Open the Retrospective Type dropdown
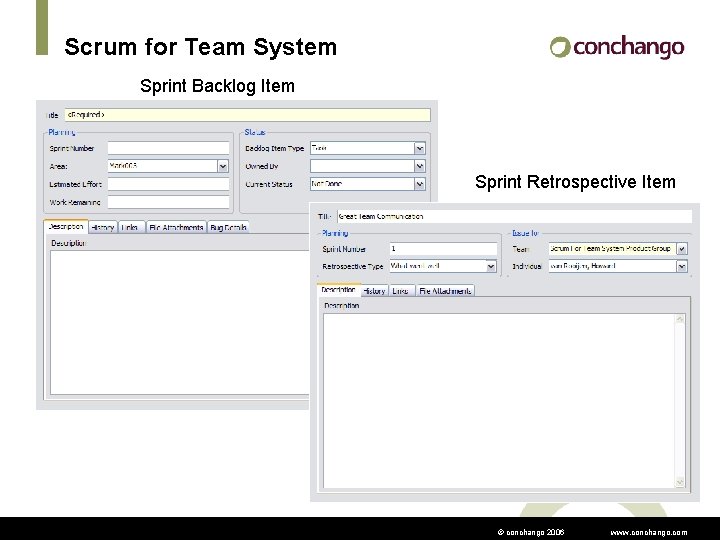This screenshot has height=540, width=720. click(x=491, y=266)
